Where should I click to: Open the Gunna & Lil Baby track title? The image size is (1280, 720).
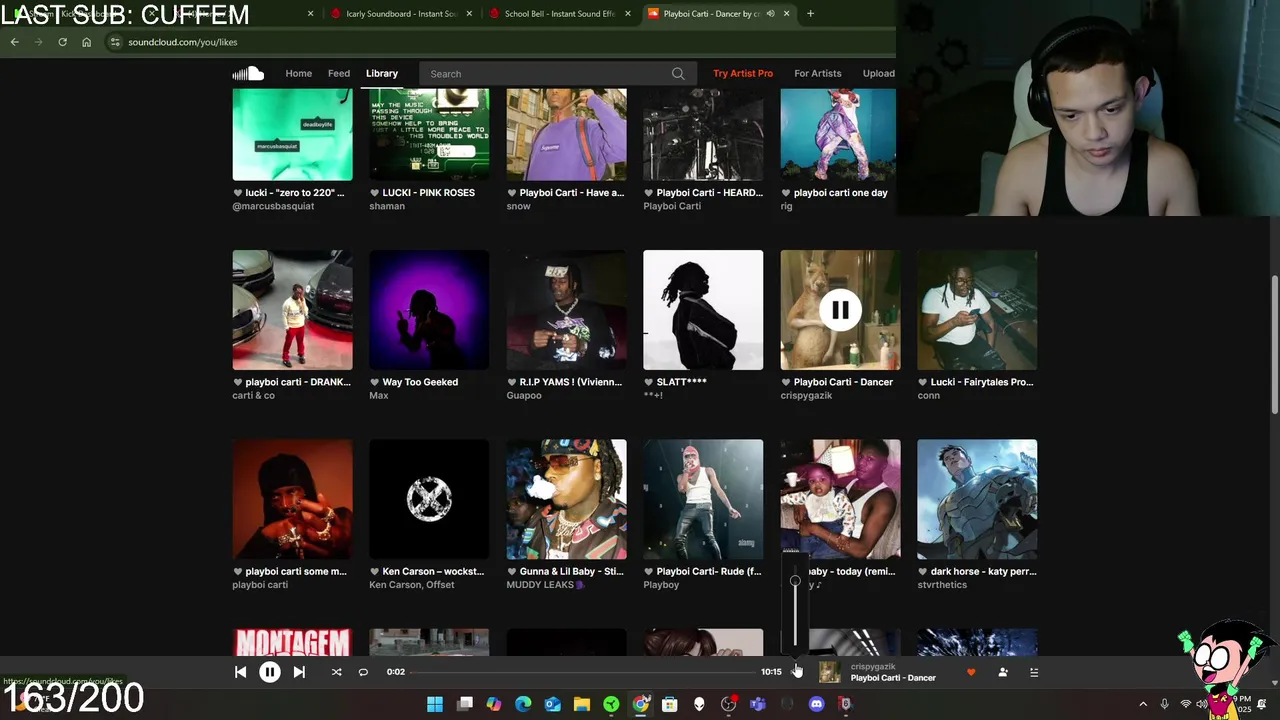(571, 571)
